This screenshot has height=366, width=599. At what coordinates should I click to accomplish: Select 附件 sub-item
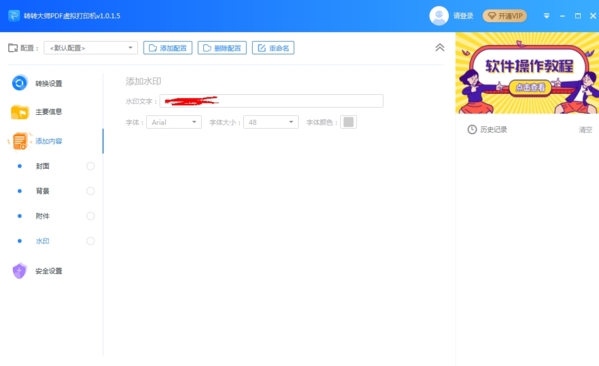pos(42,216)
